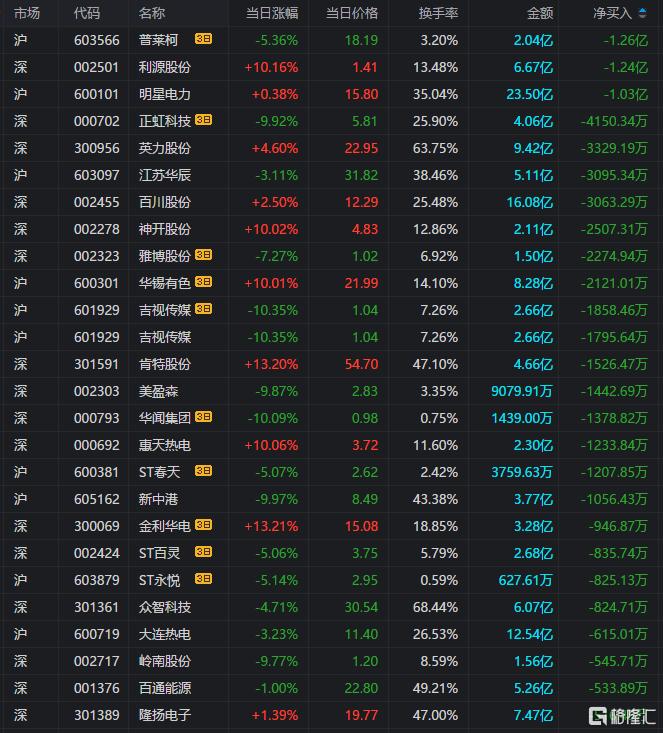This screenshot has height=733, width=663.
Task: Click the 沪 market cell of 600719
Action: pyautogui.click(x=21, y=634)
